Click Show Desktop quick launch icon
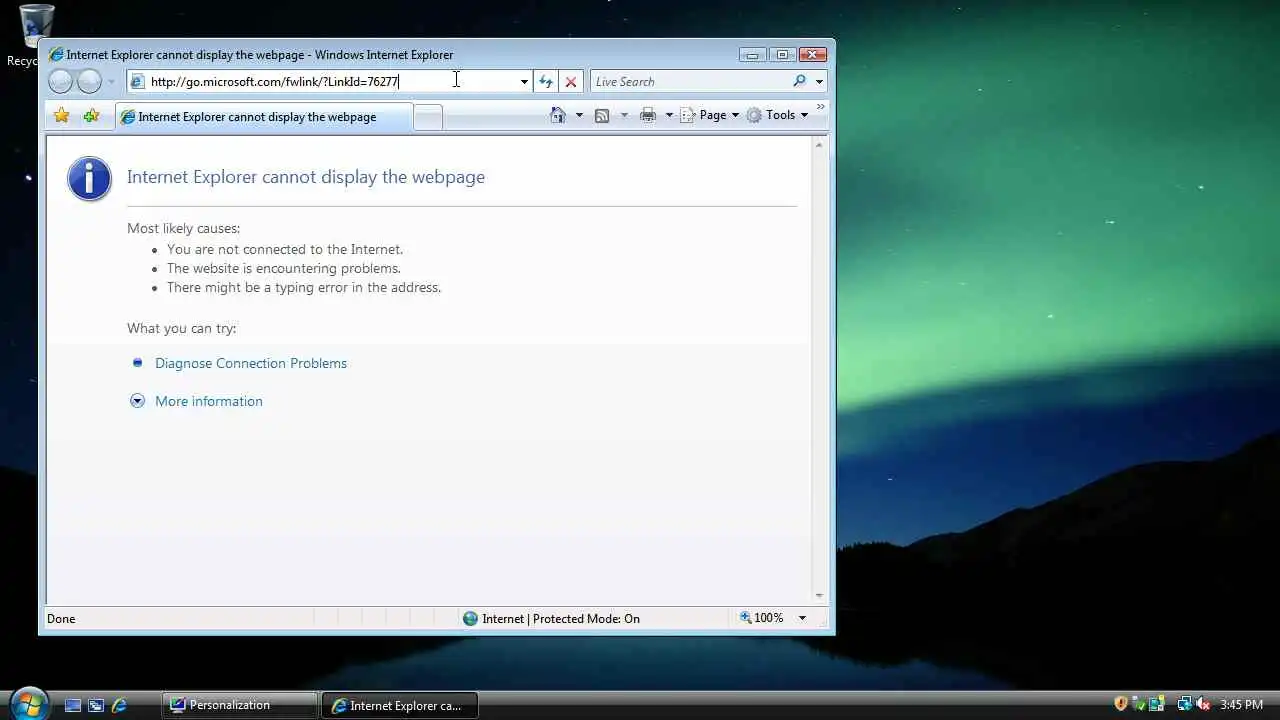 tap(73, 705)
